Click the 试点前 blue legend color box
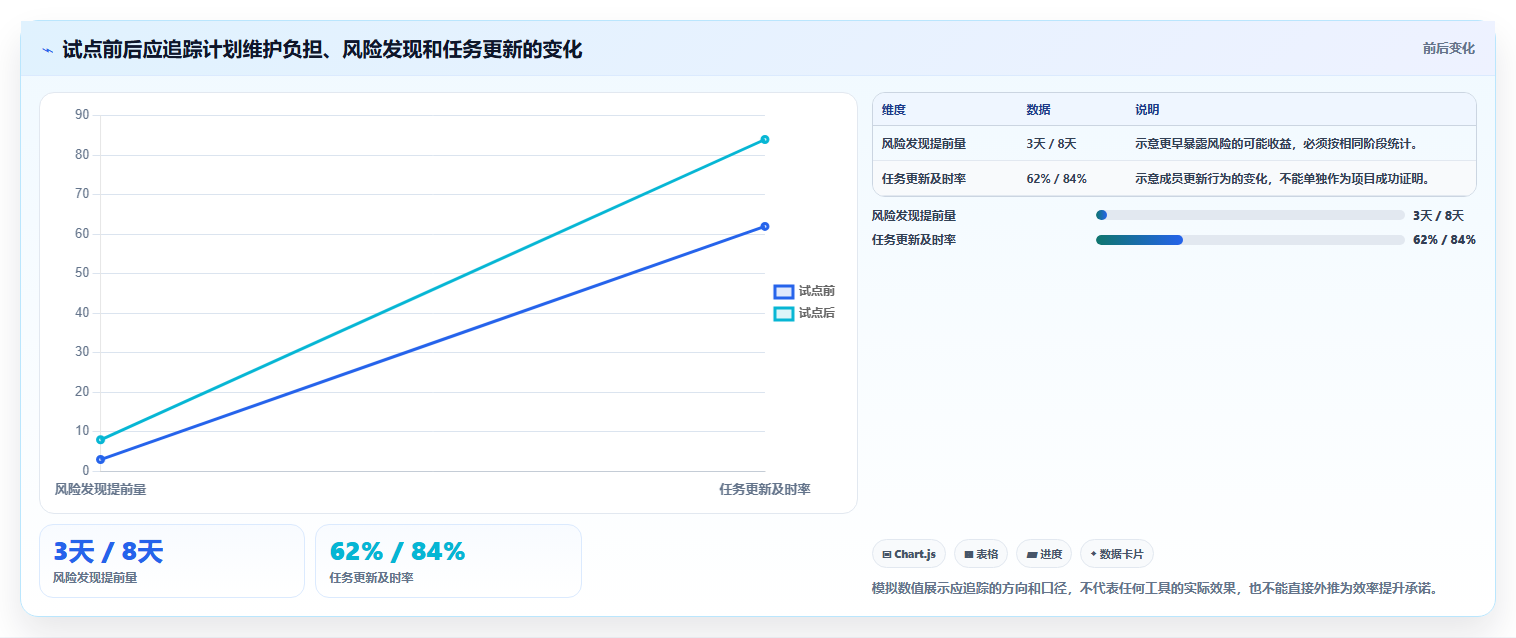This screenshot has height=638, width=1516. (784, 291)
